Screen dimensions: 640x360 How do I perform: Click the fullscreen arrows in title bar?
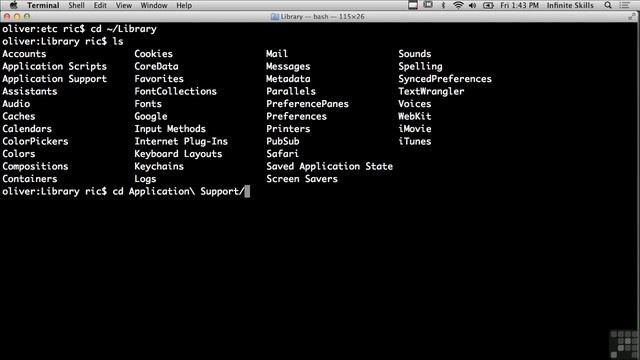pos(632,16)
